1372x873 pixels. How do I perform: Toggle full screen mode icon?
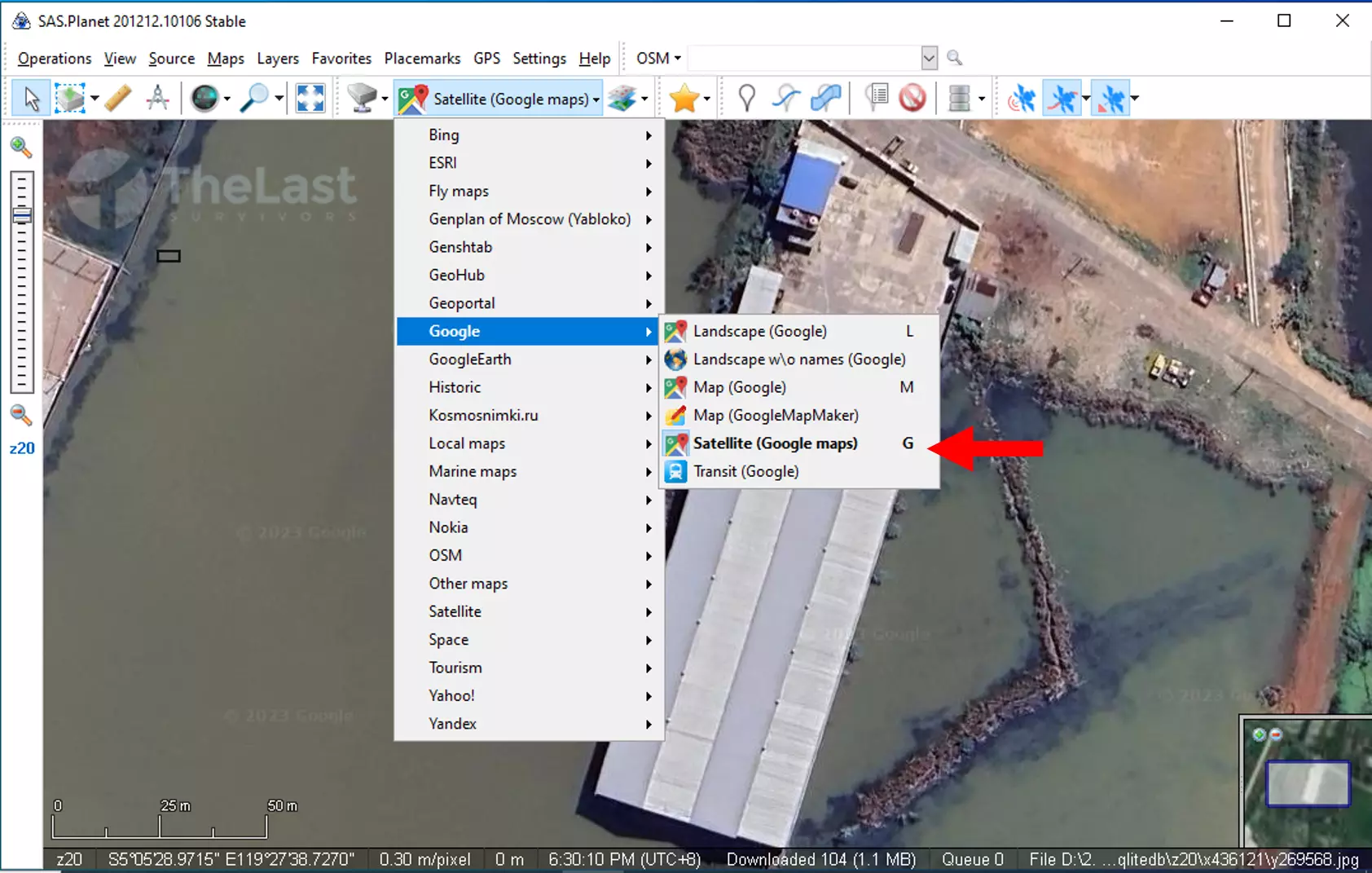310,99
